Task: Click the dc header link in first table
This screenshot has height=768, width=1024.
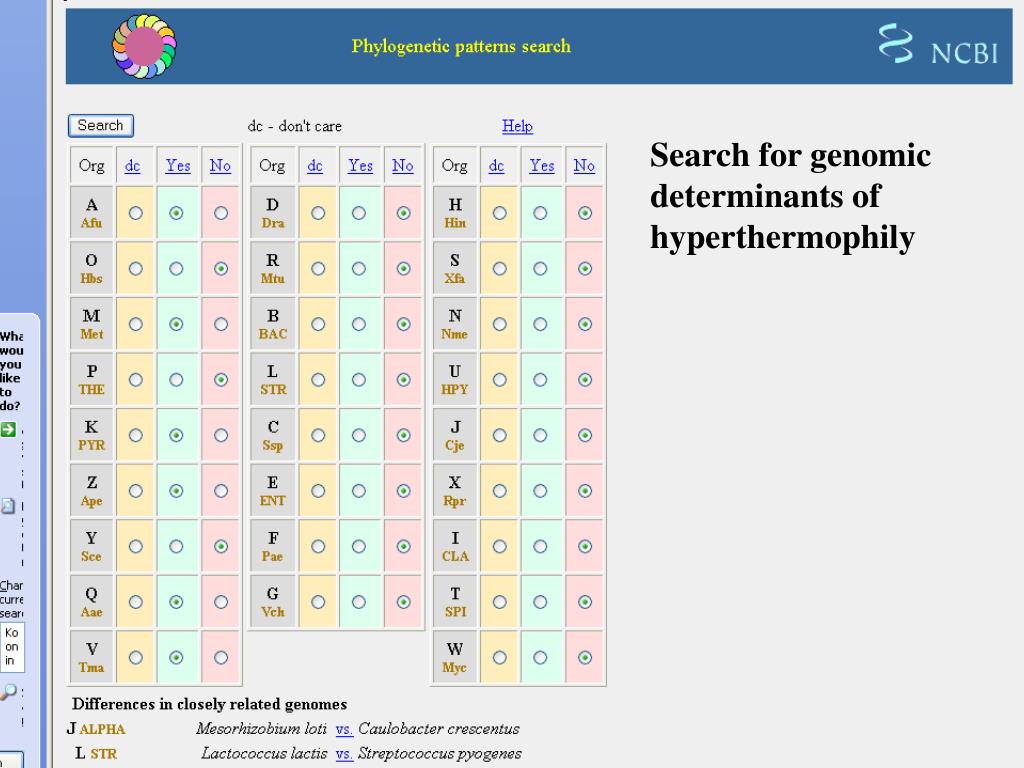Action: 132,166
